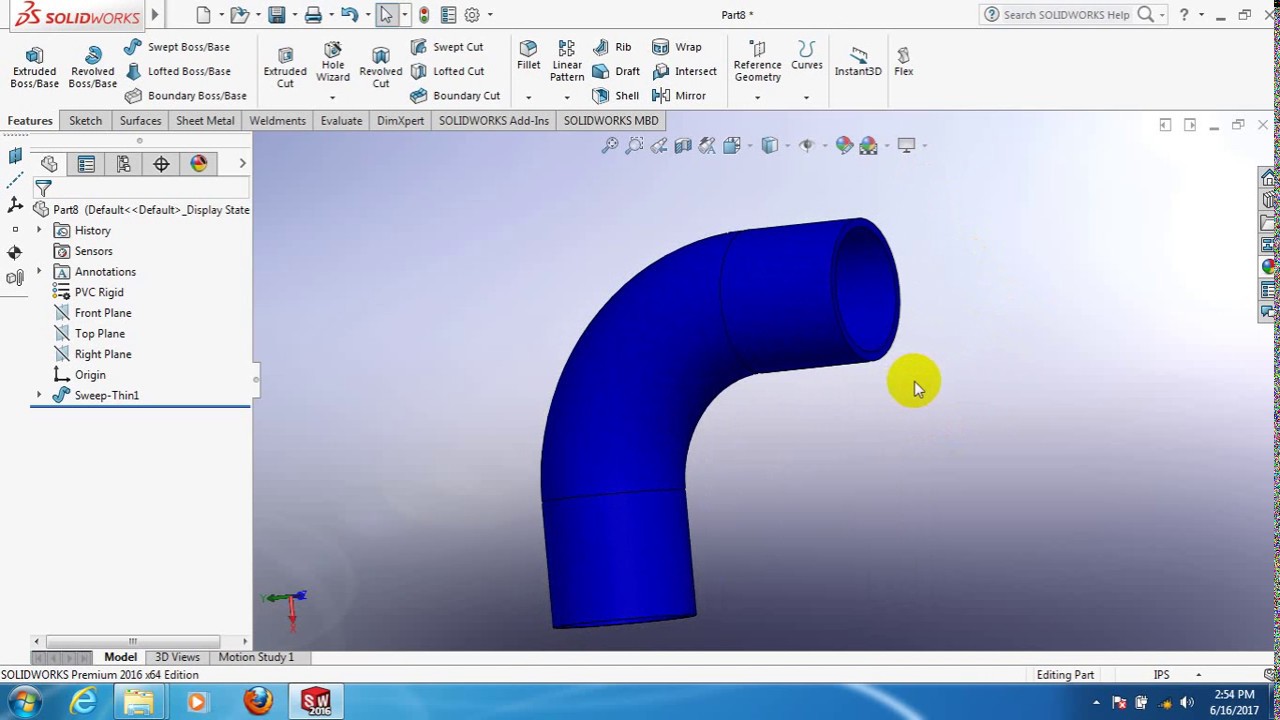Open the Sheet Metal ribbon tab
This screenshot has height=720, width=1280.
tap(205, 121)
